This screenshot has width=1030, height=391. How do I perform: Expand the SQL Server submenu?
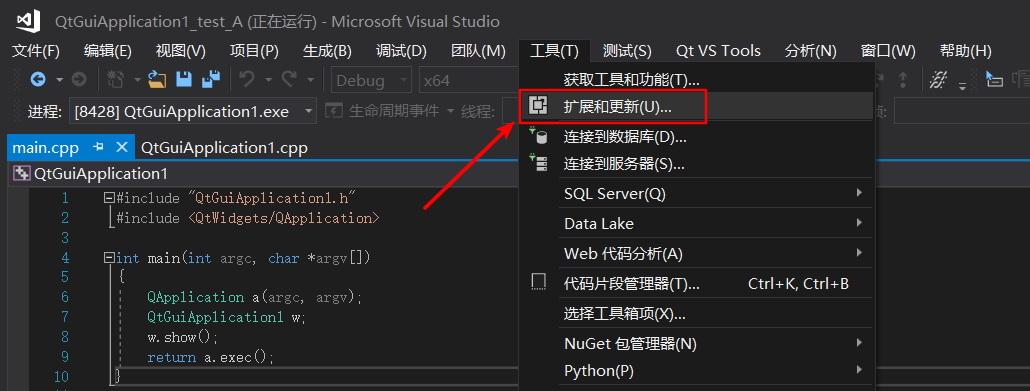click(713, 194)
